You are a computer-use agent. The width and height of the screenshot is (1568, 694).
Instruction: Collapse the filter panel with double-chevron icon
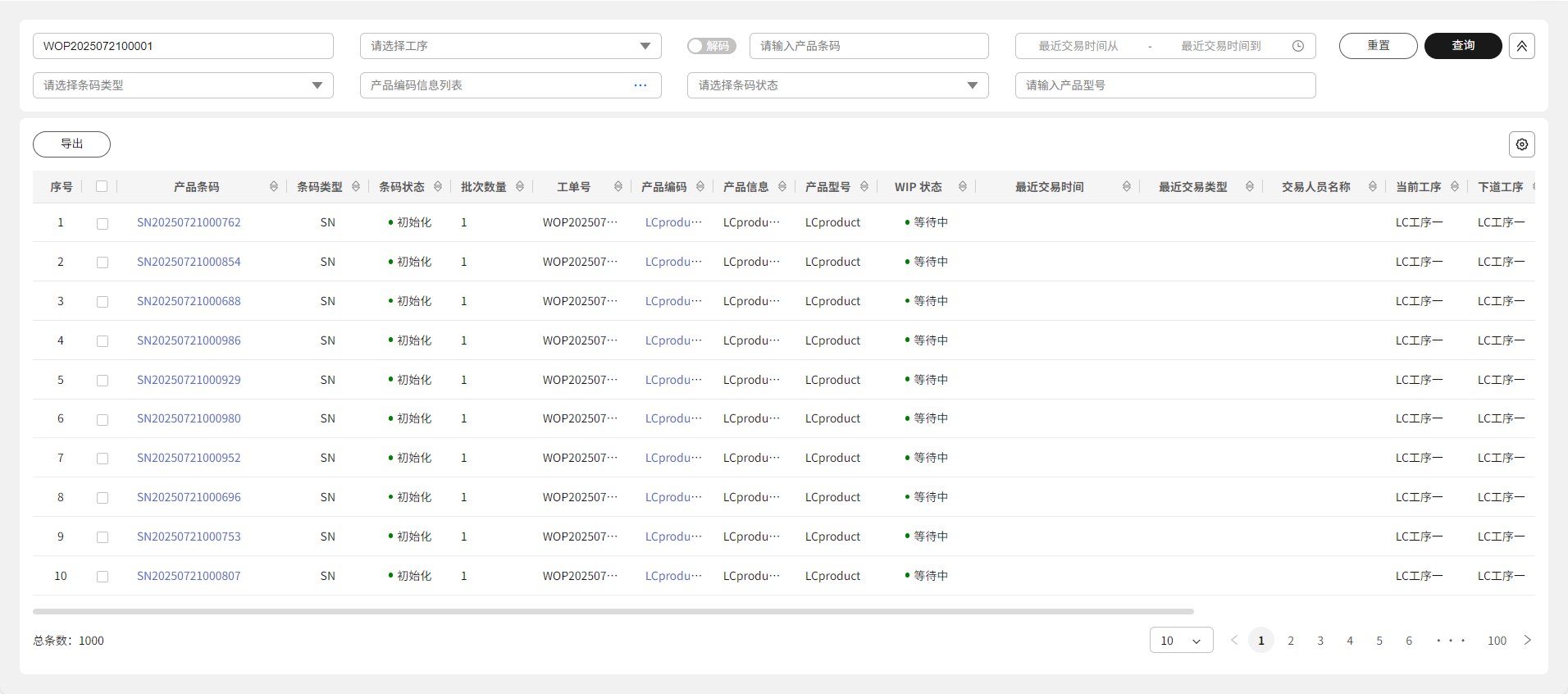click(1521, 46)
